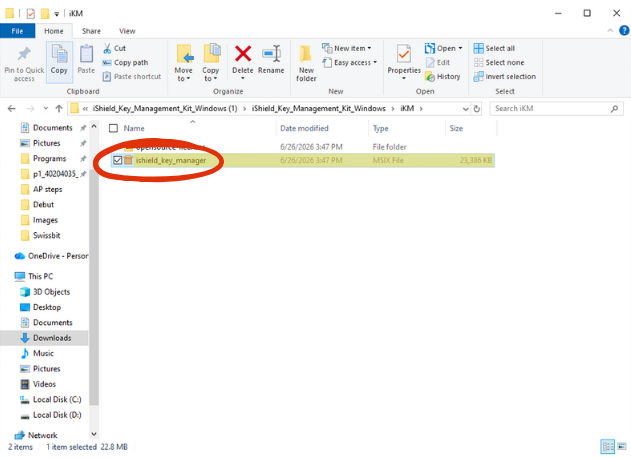
Task: Collapse the ribbon with the chevron
Action: click(610, 31)
